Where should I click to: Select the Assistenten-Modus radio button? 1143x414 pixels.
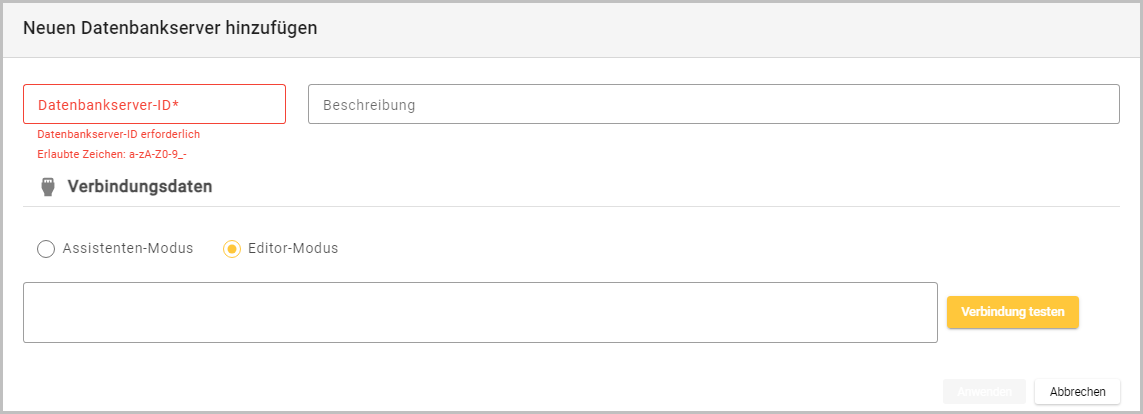tap(45, 249)
